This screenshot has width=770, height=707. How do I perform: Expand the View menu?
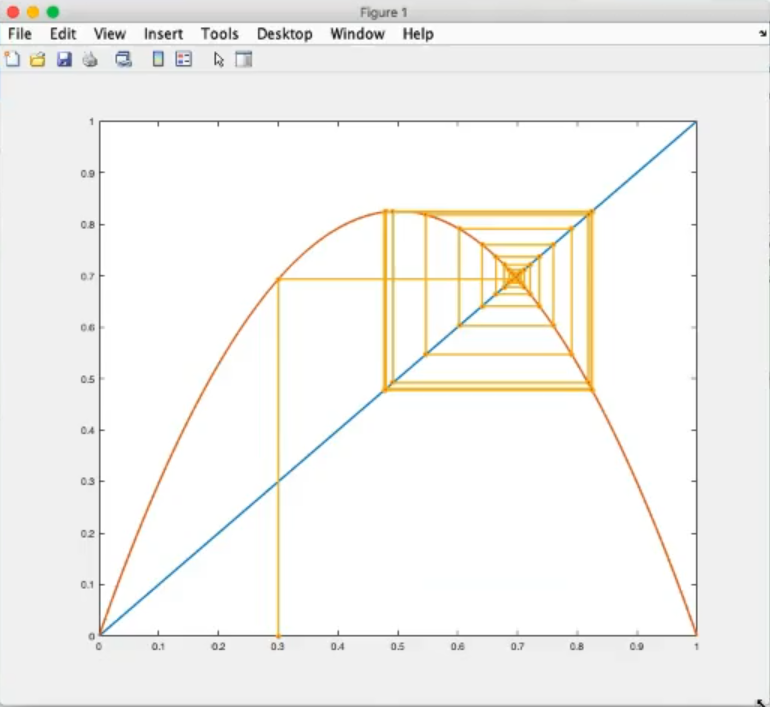[x=110, y=34]
